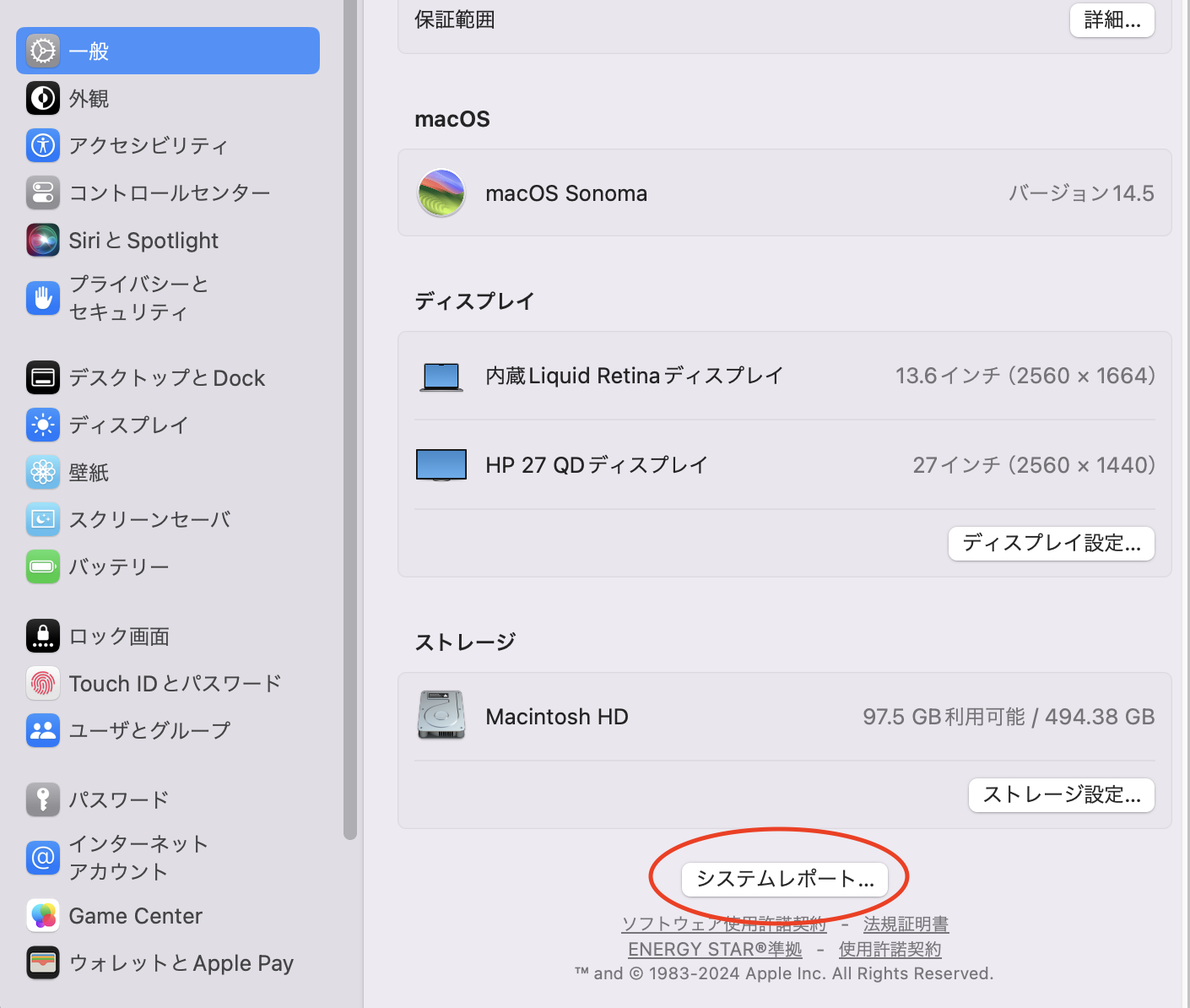Click the スクリーンセーバ icon
This screenshot has width=1190, height=1008.
tap(43, 519)
